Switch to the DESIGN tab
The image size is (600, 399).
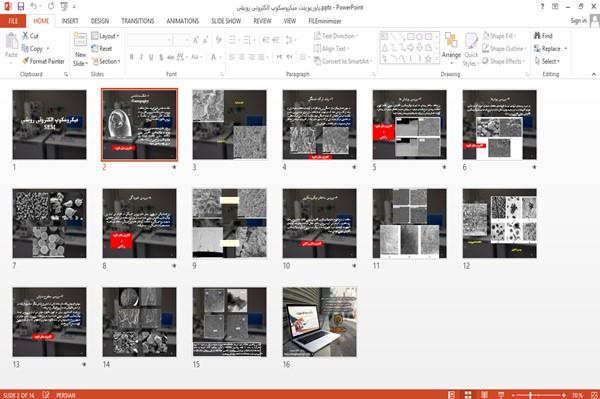click(x=100, y=21)
